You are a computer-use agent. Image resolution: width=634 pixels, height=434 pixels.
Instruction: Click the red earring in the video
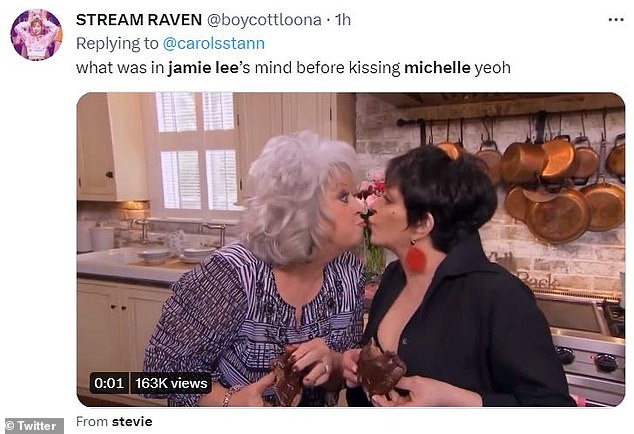415,257
